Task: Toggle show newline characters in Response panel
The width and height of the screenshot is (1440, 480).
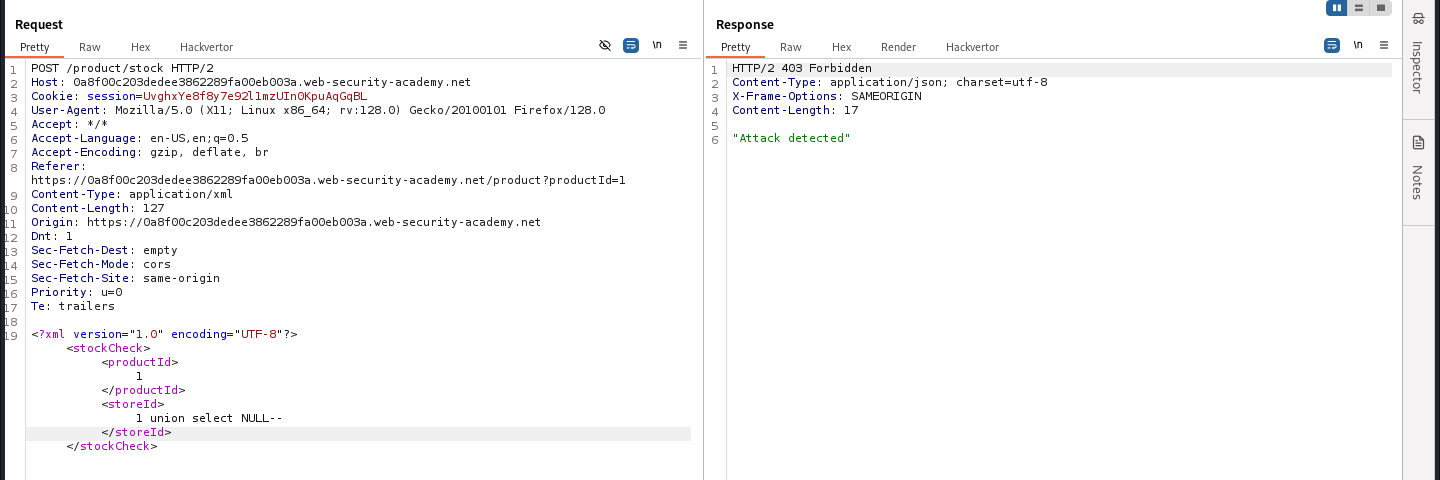Action: point(1358,45)
